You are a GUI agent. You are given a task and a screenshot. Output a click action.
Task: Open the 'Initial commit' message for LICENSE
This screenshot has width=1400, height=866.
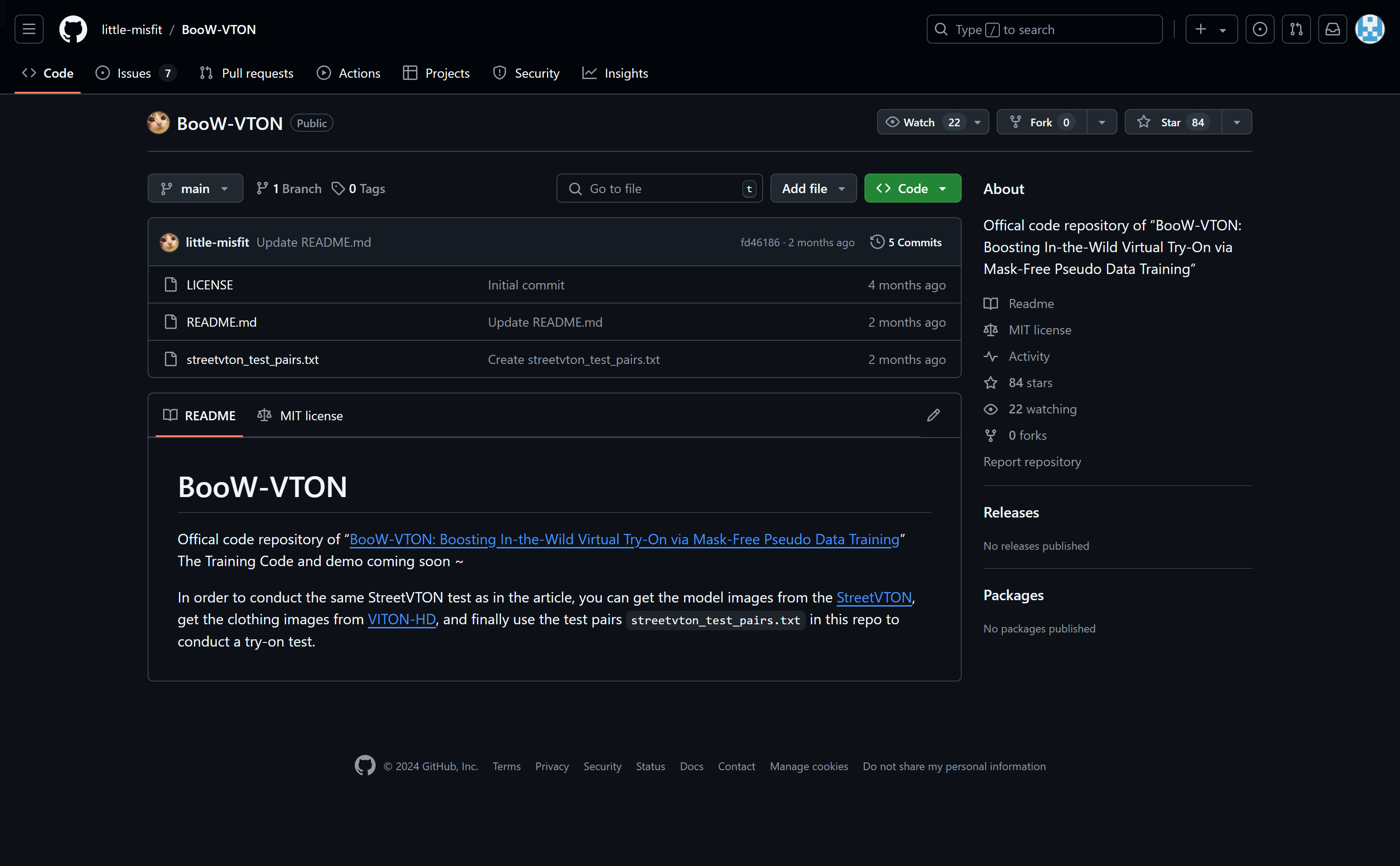(x=526, y=285)
